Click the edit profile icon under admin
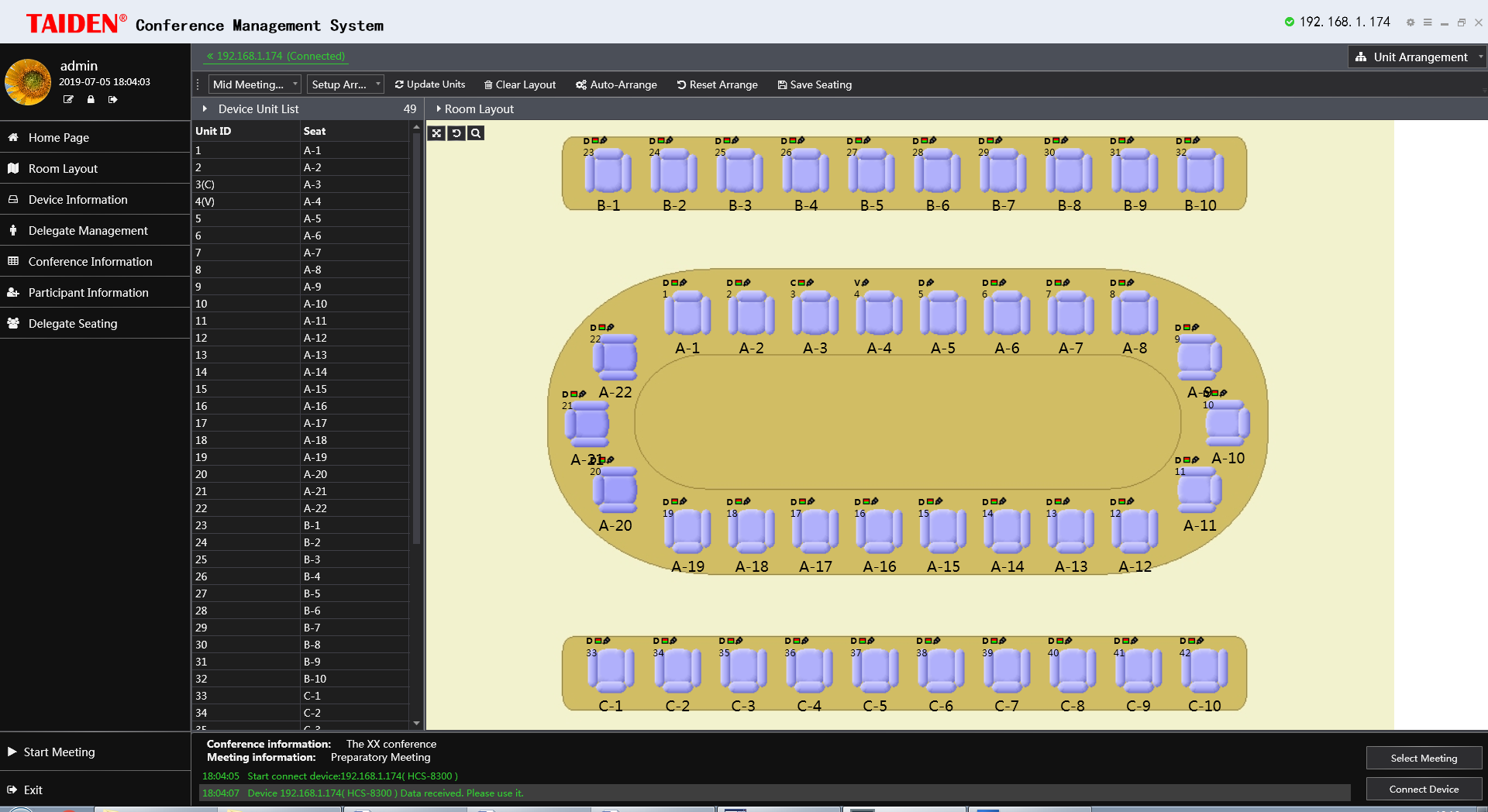 [68, 99]
